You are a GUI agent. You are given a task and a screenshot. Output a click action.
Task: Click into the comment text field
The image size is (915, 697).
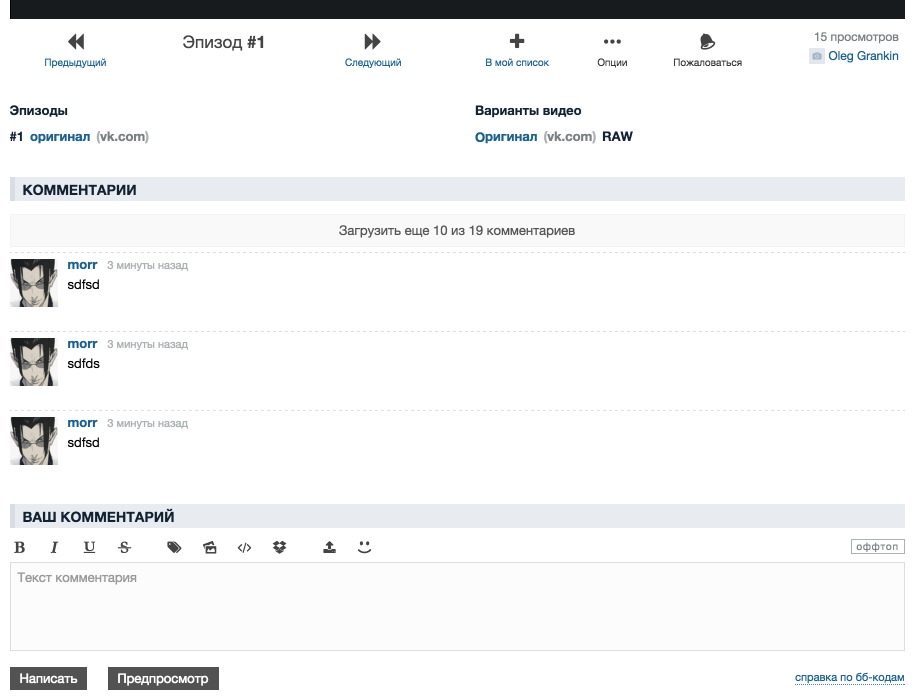[457, 606]
